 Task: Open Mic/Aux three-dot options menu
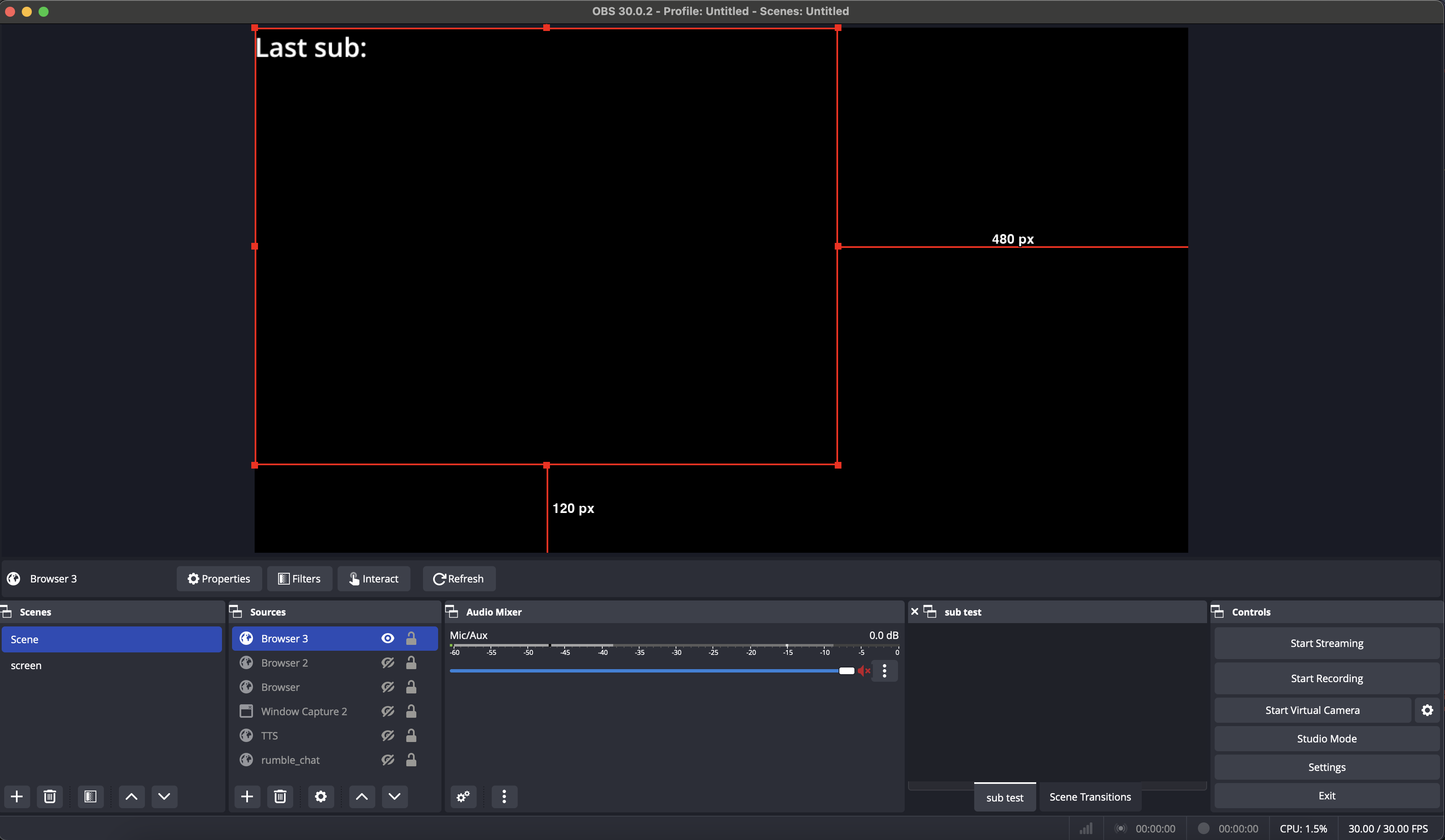884,671
